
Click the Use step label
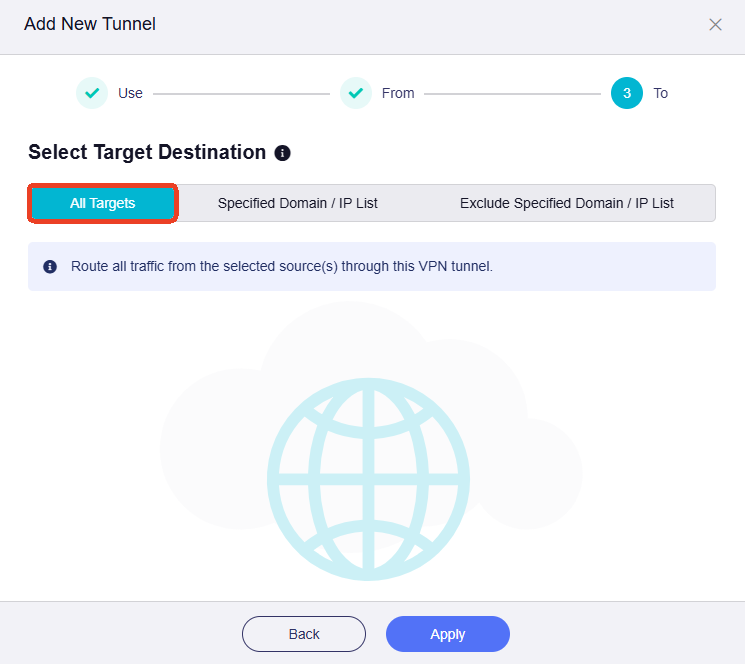click(x=130, y=93)
